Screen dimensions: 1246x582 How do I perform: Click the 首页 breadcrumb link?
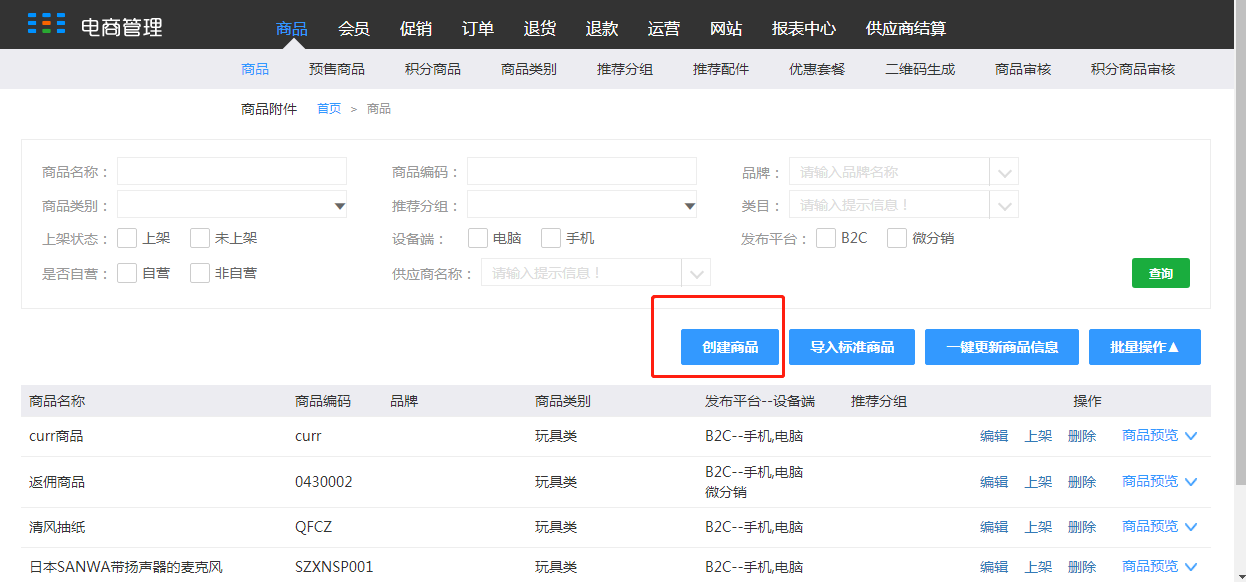click(329, 109)
